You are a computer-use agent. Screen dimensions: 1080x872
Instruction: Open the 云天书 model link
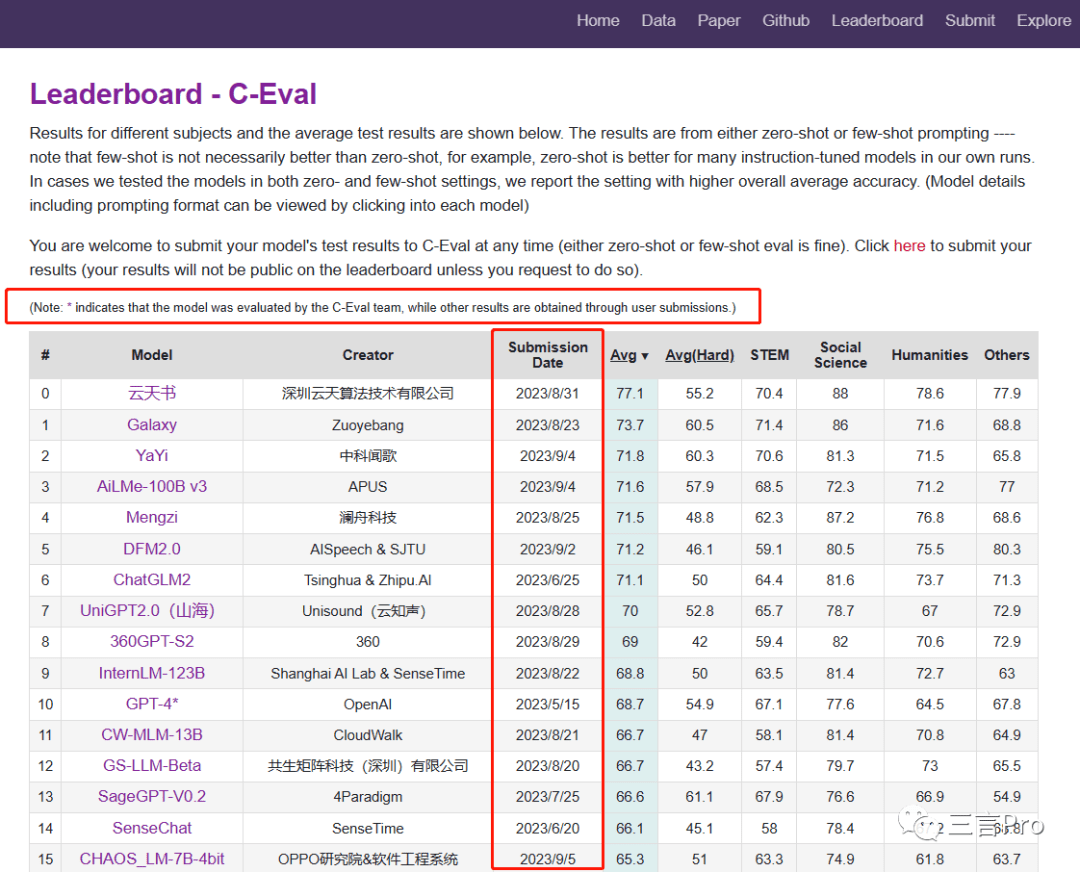tap(152, 393)
